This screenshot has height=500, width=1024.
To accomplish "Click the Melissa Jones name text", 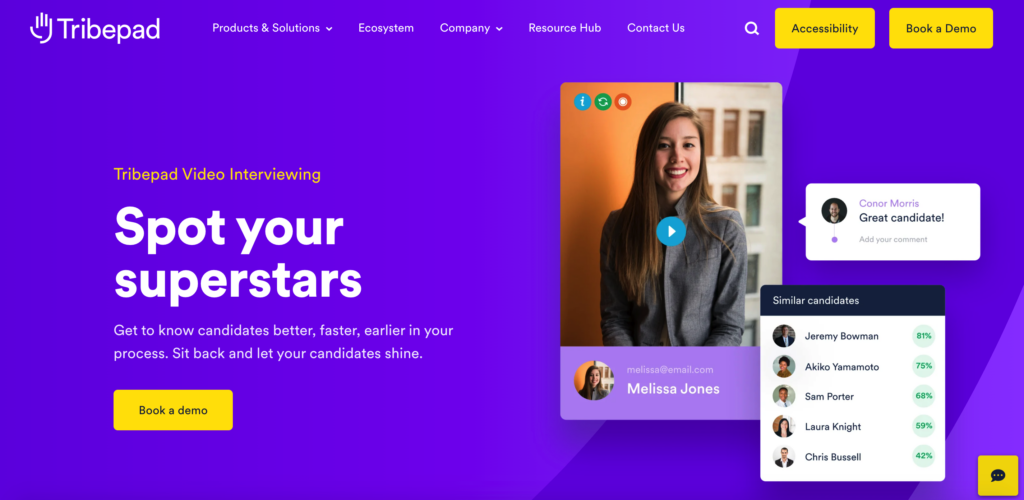I will pos(673,389).
